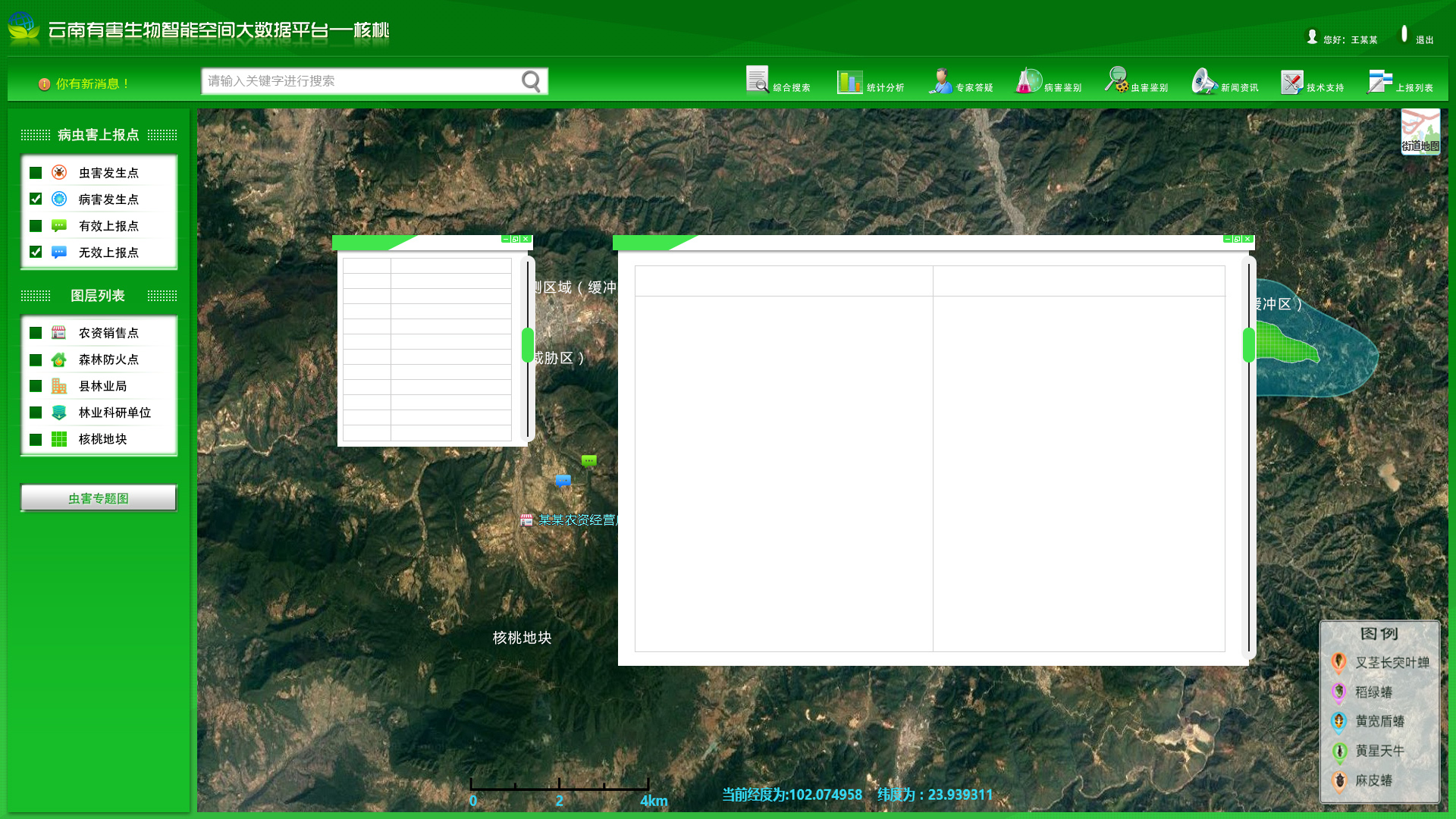Open 统计分析 statistics analysis
The height and width of the screenshot is (819, 1456).
[871, 82]
